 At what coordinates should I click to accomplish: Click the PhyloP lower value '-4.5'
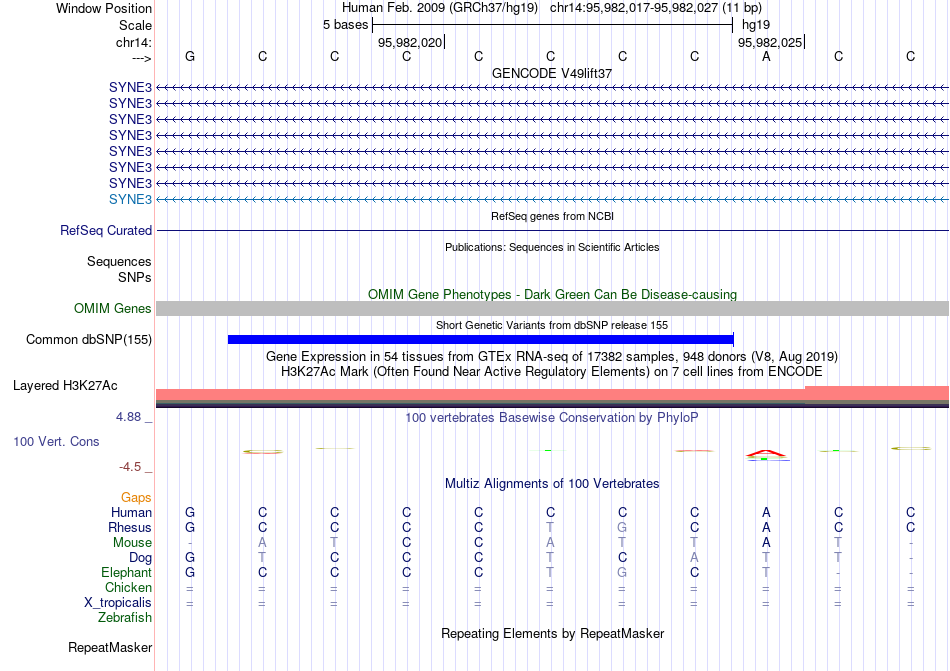coord(130,466)
